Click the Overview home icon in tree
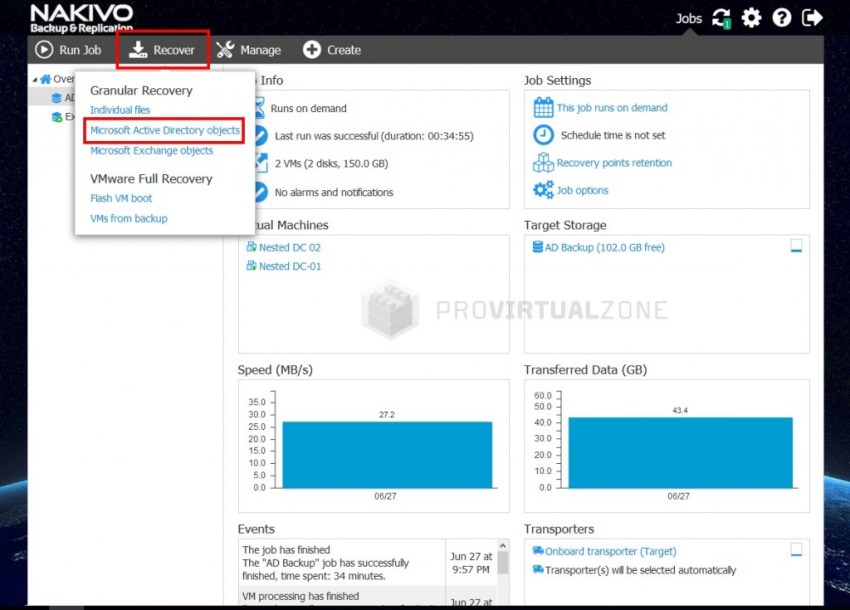Screen dimensions: 850x610 [46, 79]
